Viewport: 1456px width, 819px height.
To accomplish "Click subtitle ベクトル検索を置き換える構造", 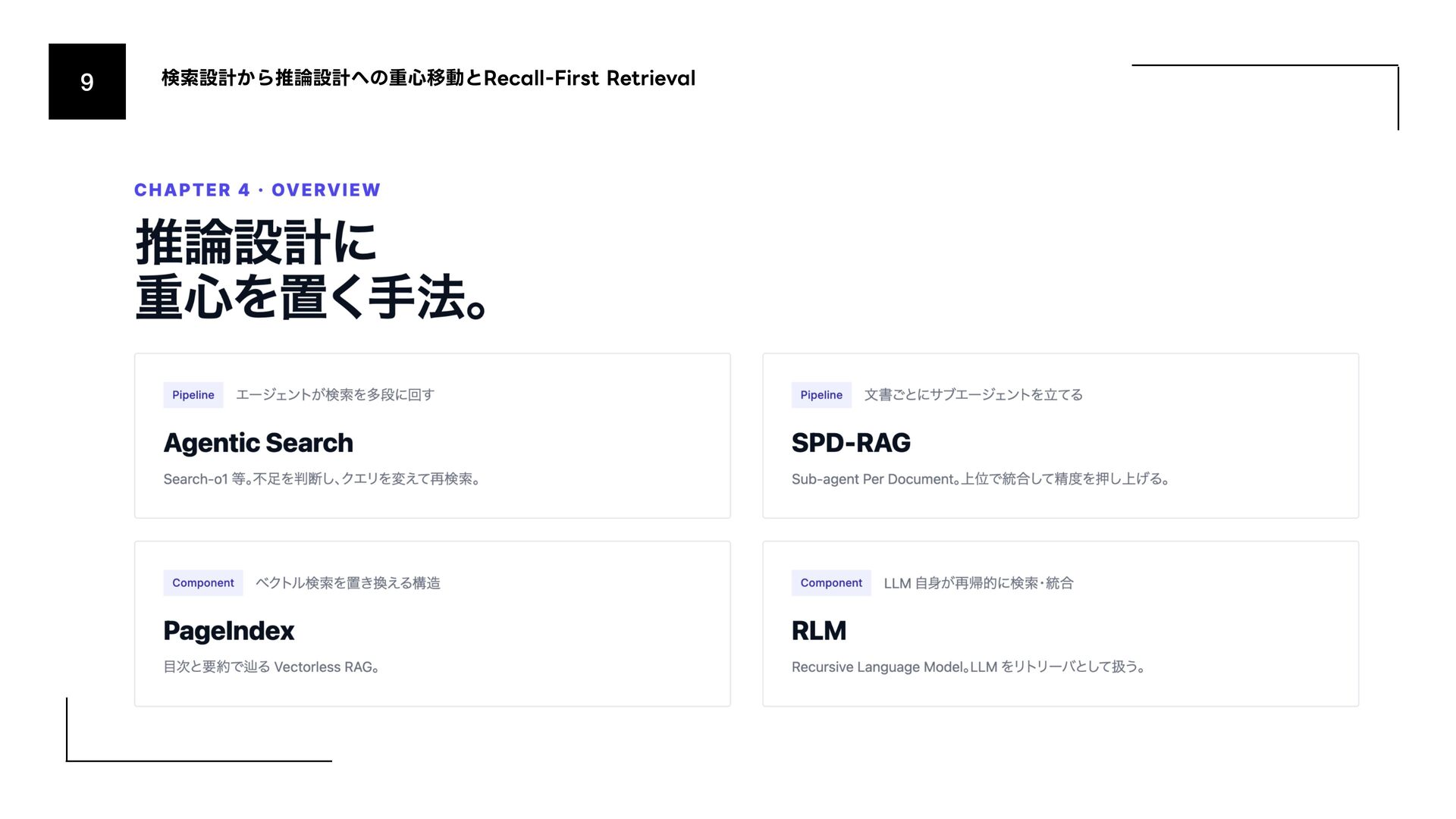I will (347, 583).
